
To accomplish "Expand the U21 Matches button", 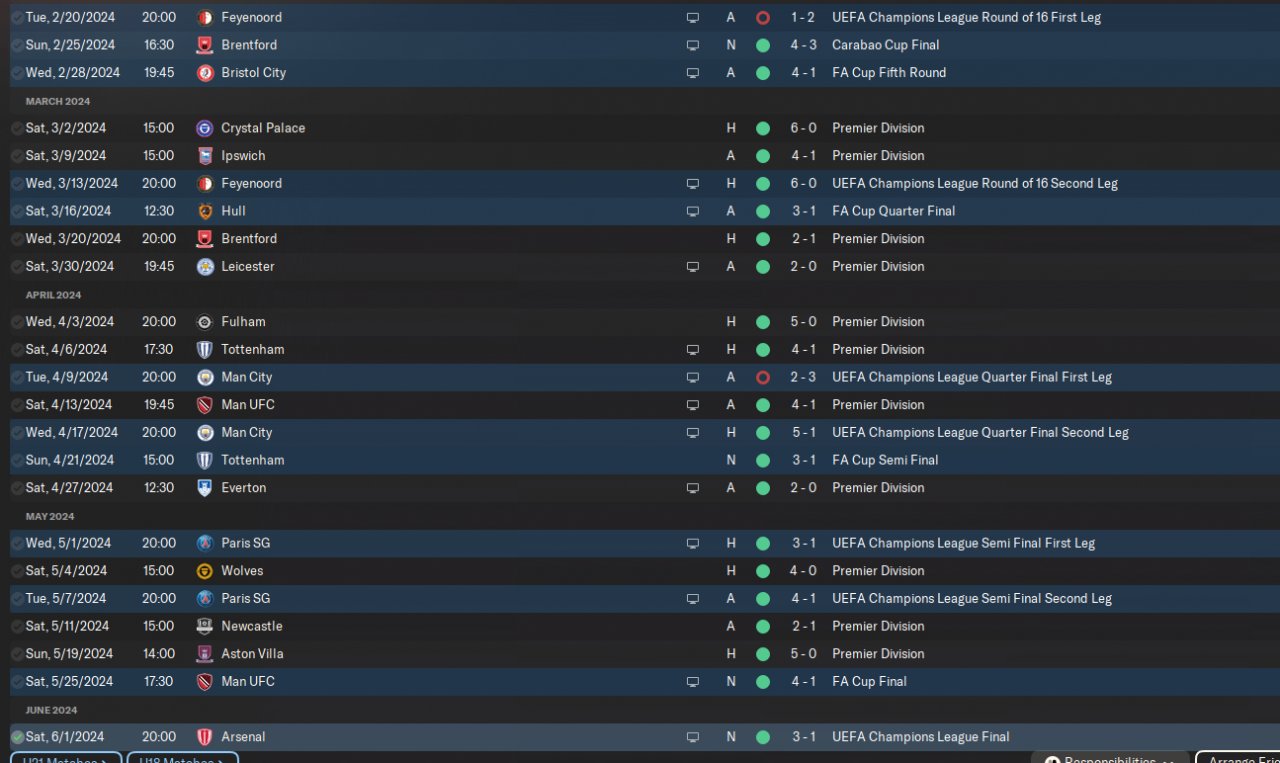I will (x=66, y=758).
